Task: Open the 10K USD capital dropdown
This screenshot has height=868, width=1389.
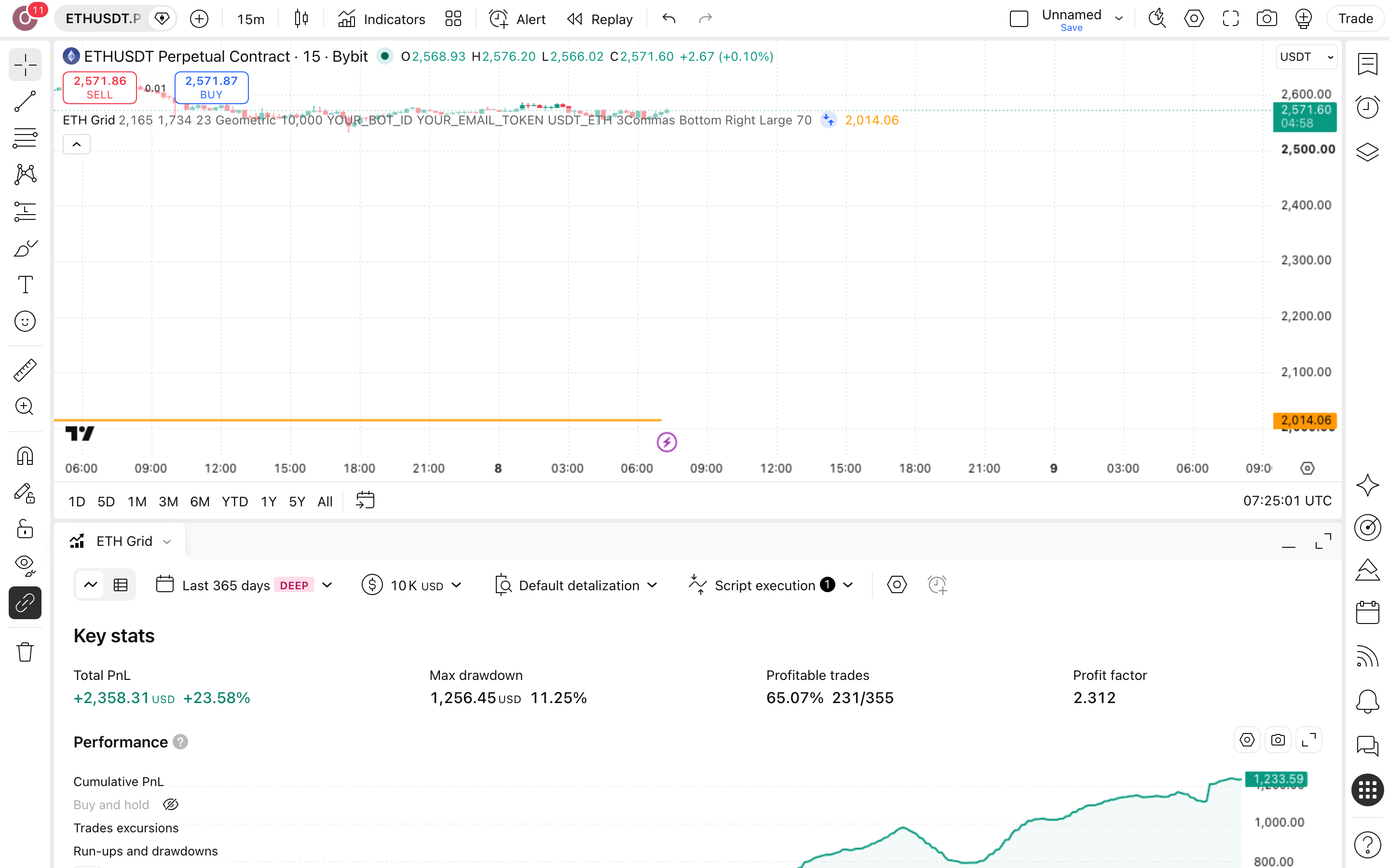Action: (412, 585)
